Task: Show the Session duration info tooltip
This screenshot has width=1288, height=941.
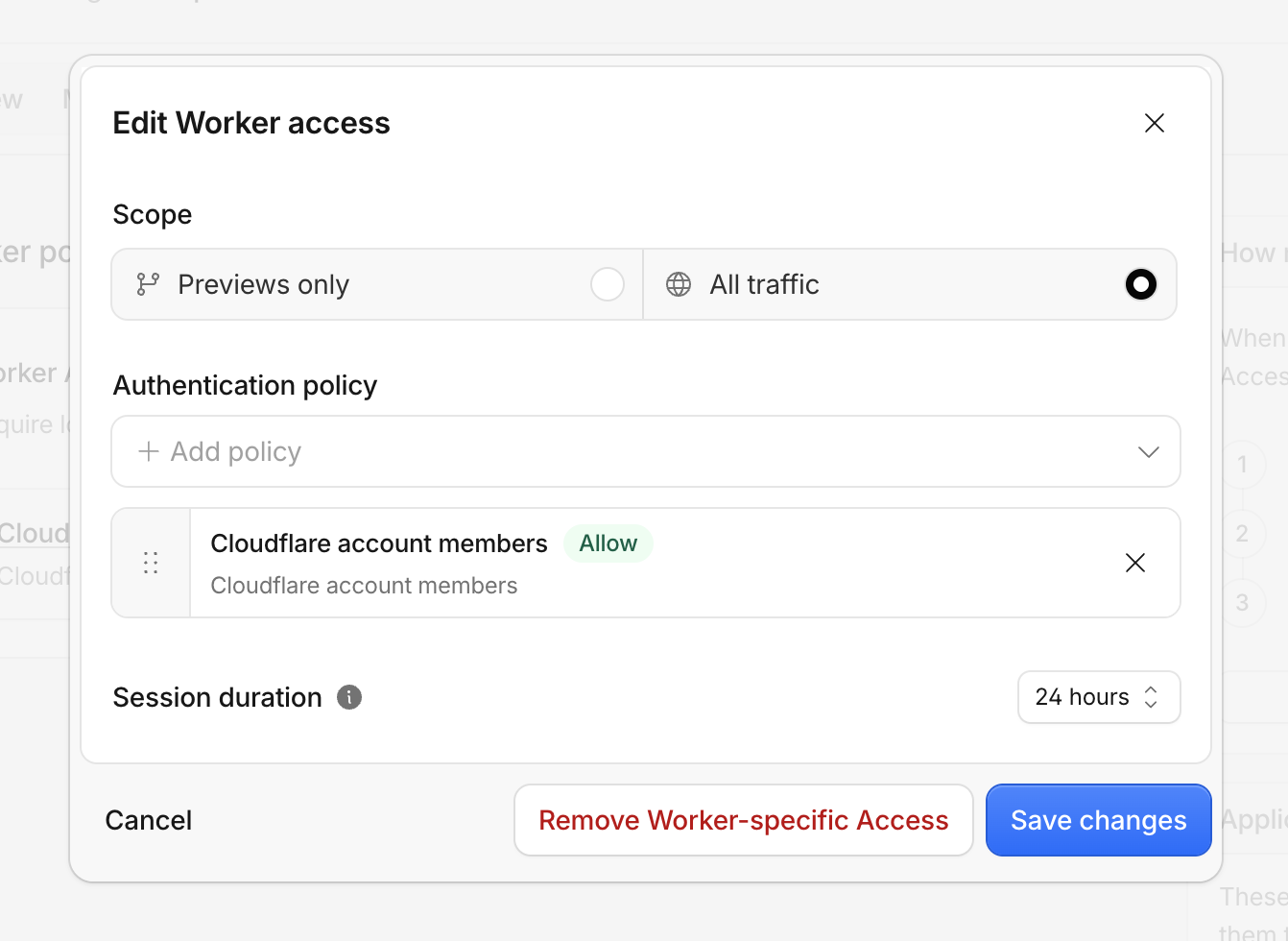Action: 349,697
